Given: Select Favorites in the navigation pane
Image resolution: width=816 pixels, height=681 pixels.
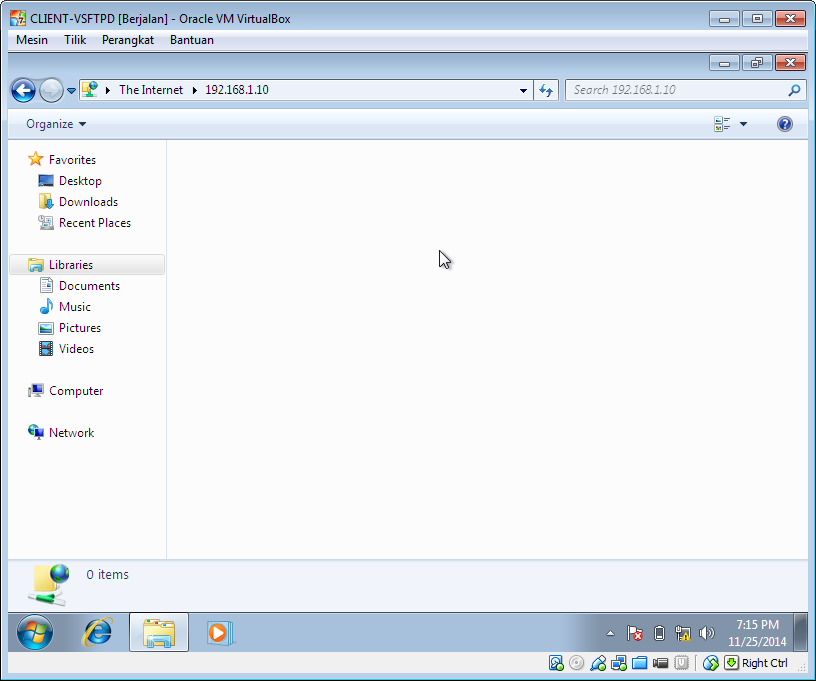Looking at the screenshot, I should point(72,160).
